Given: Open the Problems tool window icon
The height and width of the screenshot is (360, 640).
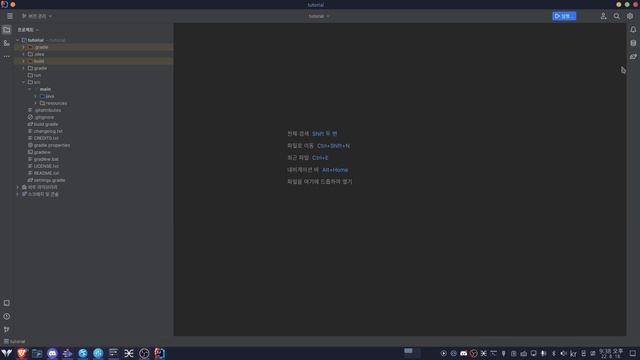Looking at the screenshot, I should tap(7, 316).
